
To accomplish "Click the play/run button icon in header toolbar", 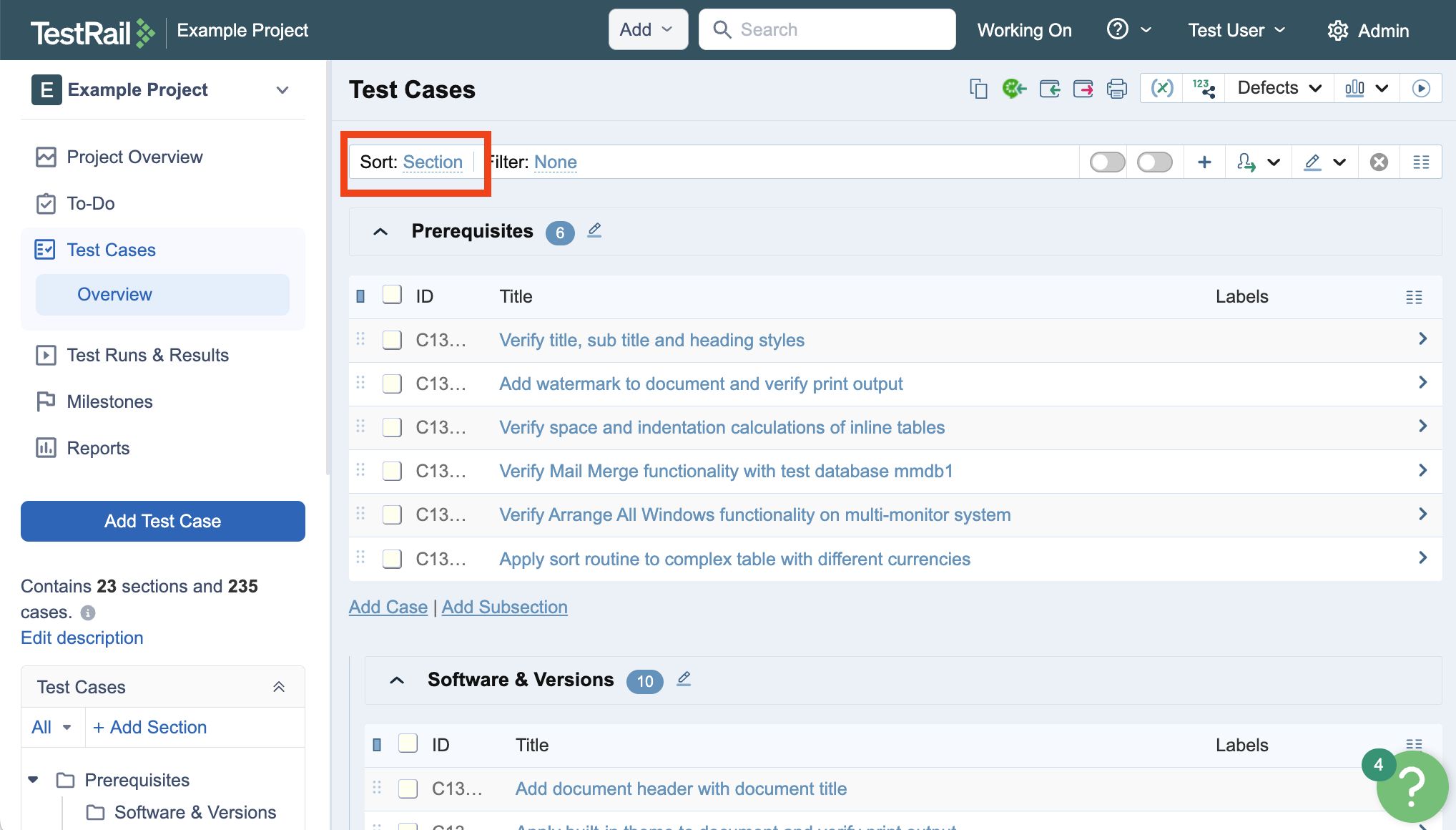I will click(x=1421, y=88).
